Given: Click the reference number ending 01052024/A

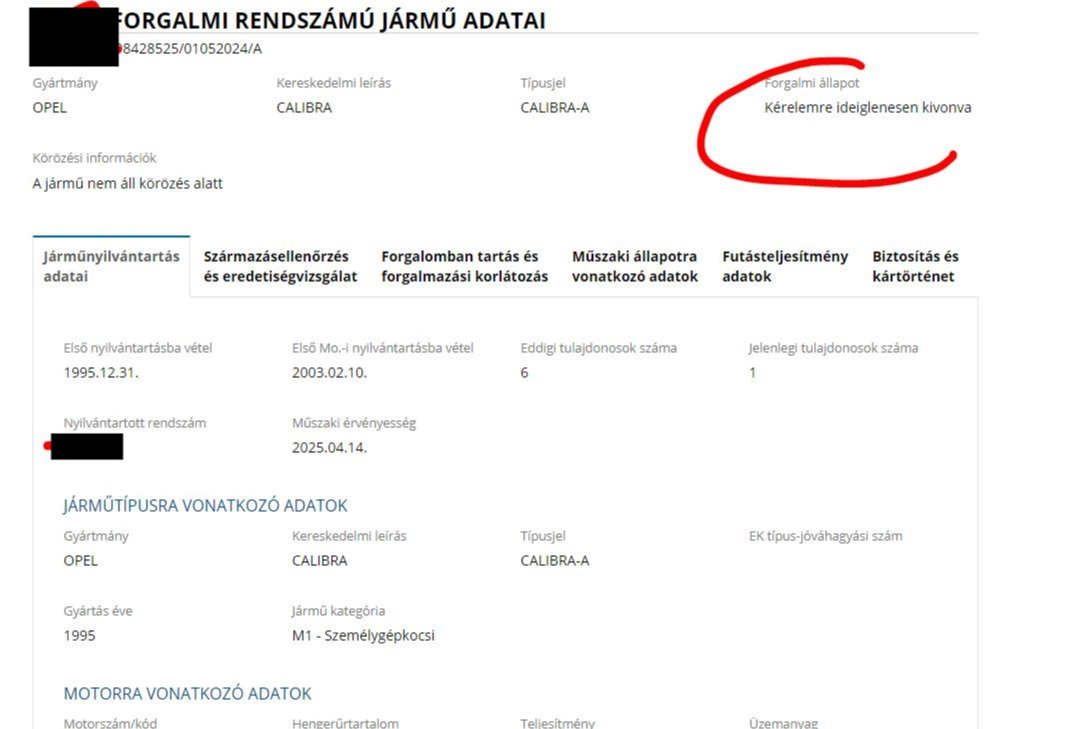Looking at the screenshot, I should click(192, 48).
